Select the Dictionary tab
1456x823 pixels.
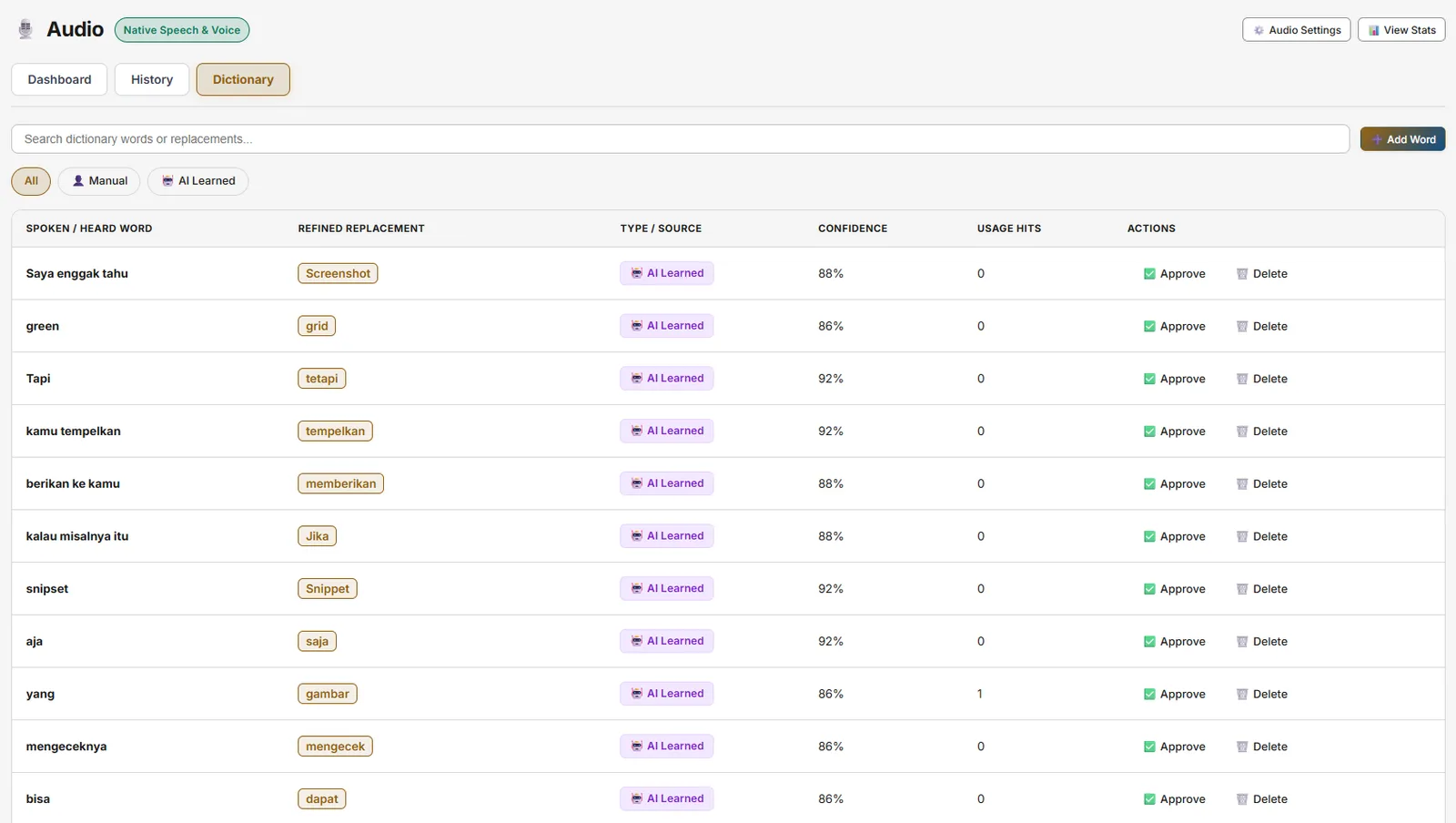click(243, 79)
